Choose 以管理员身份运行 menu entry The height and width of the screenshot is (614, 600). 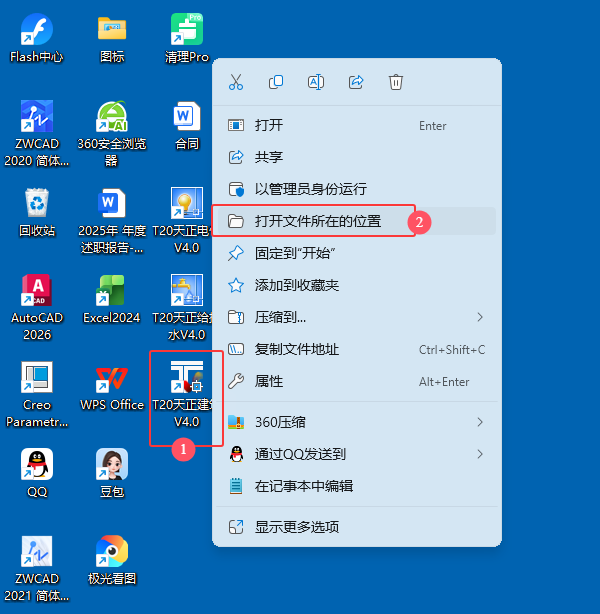pos(357,189)
